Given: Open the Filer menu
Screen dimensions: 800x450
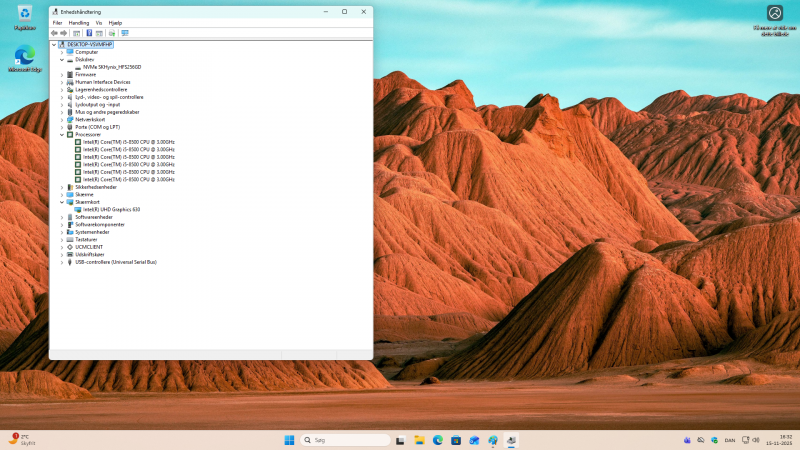Looking at the screenshot, I should (57, 22).
